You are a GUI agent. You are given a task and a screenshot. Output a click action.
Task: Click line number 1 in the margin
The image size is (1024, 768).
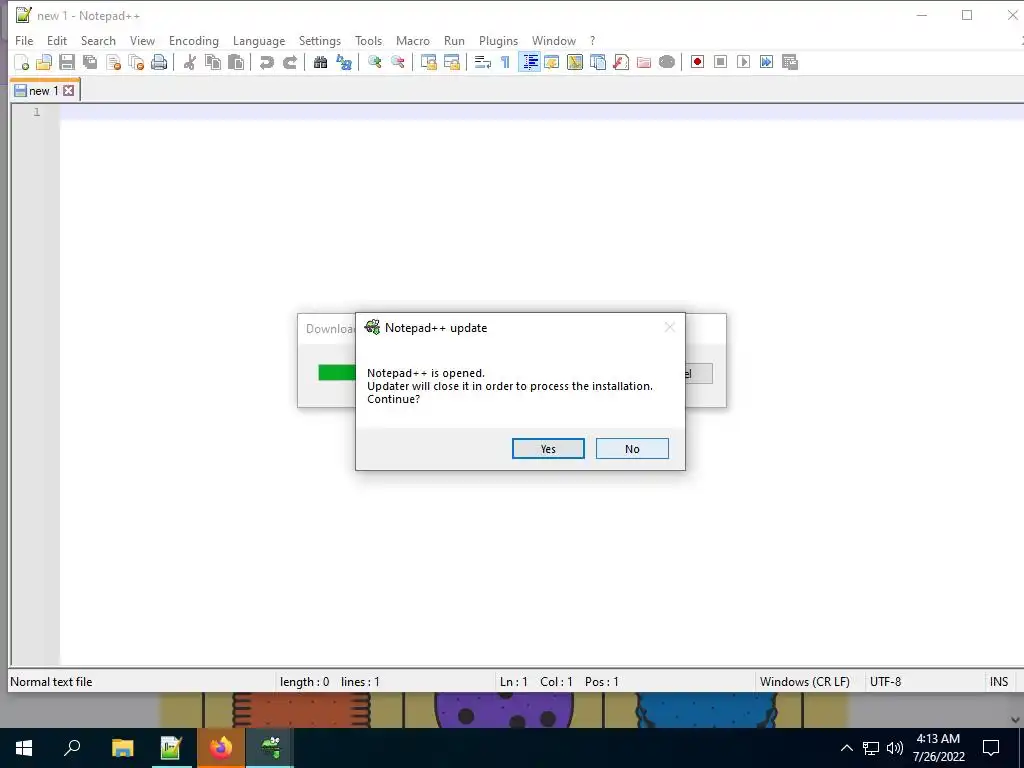point(37,112)
